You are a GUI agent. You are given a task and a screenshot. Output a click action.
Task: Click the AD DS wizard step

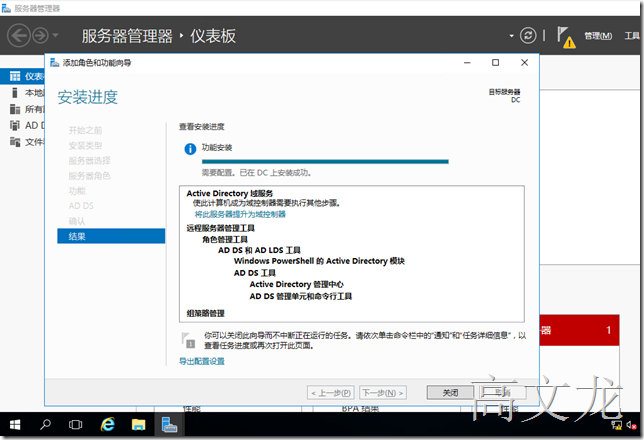[81, 206]
